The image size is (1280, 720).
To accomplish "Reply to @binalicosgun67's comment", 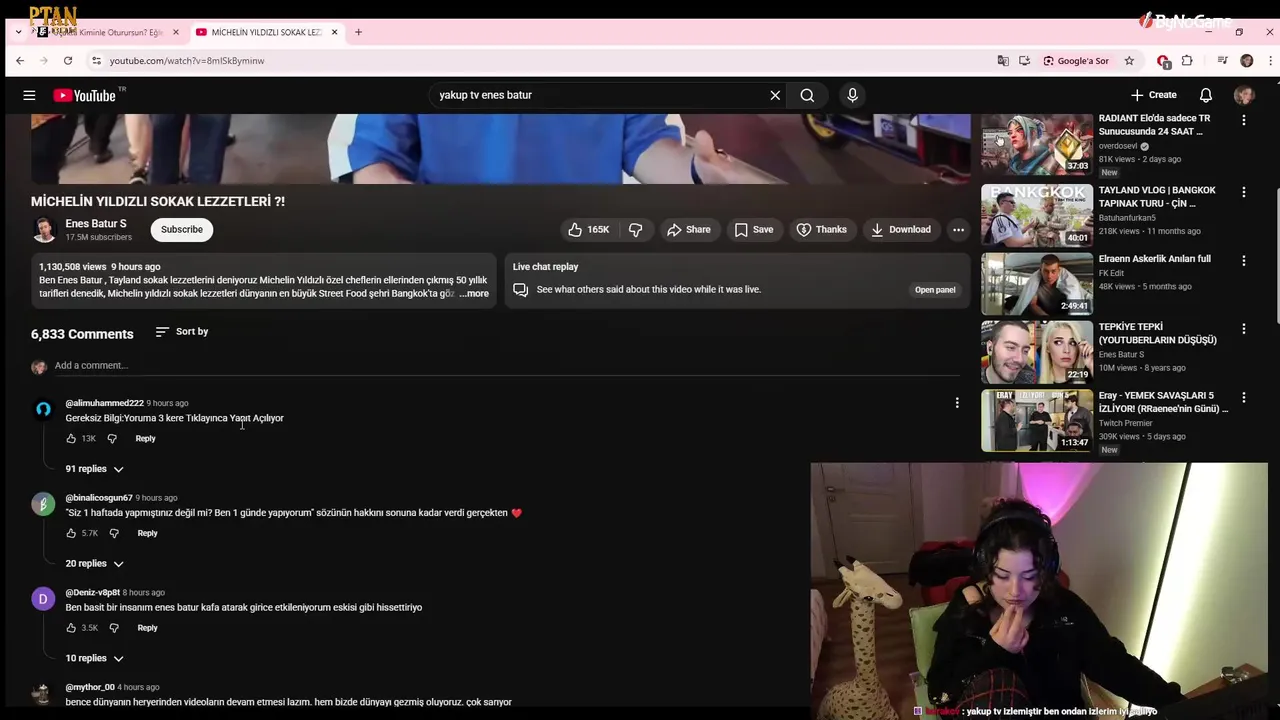I will [147, 534].
